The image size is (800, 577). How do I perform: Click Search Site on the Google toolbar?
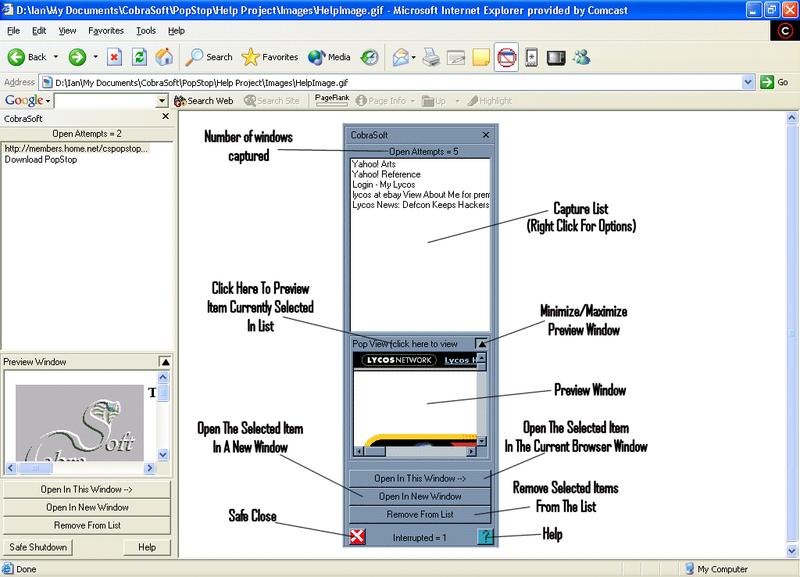click(x=271, y=101)
